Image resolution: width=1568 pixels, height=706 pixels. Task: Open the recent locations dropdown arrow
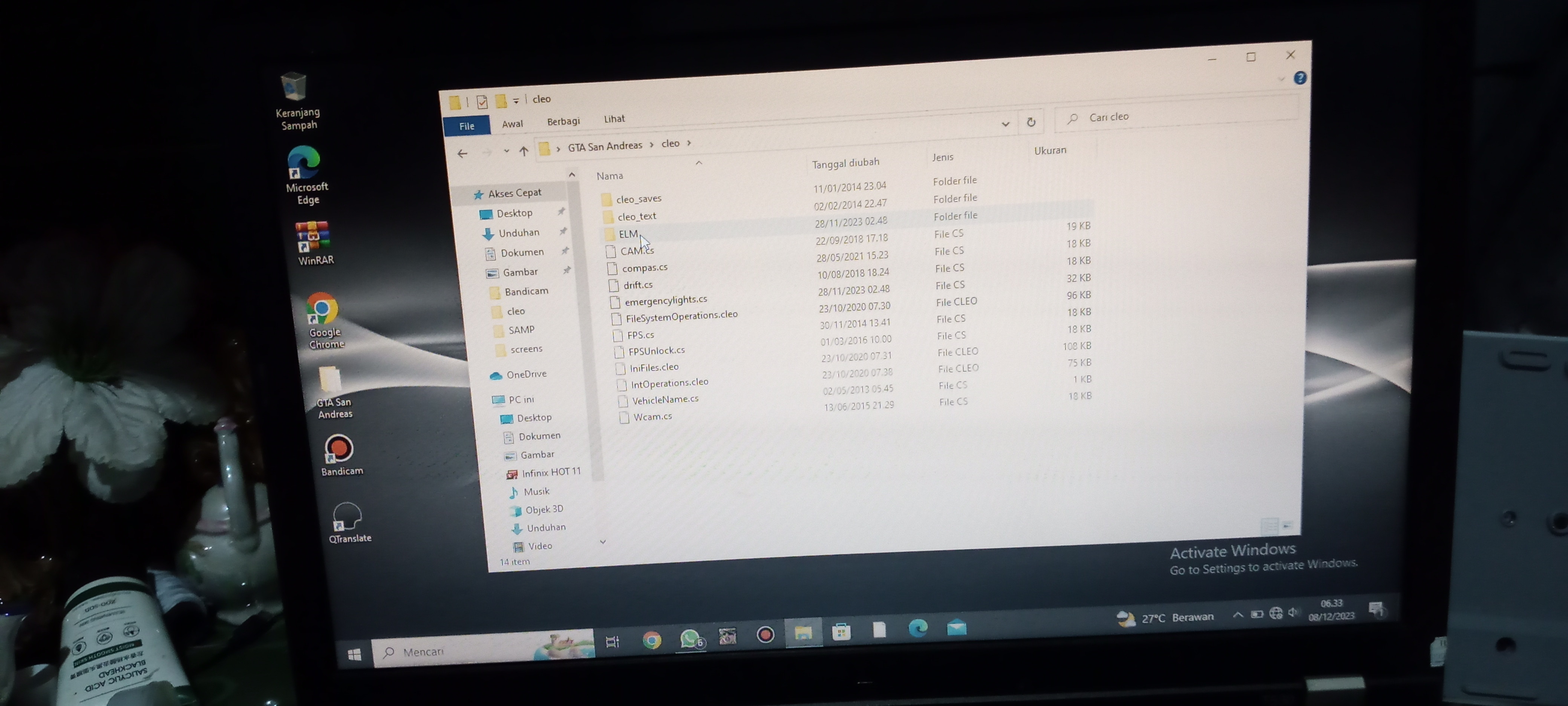coord(506,151)
